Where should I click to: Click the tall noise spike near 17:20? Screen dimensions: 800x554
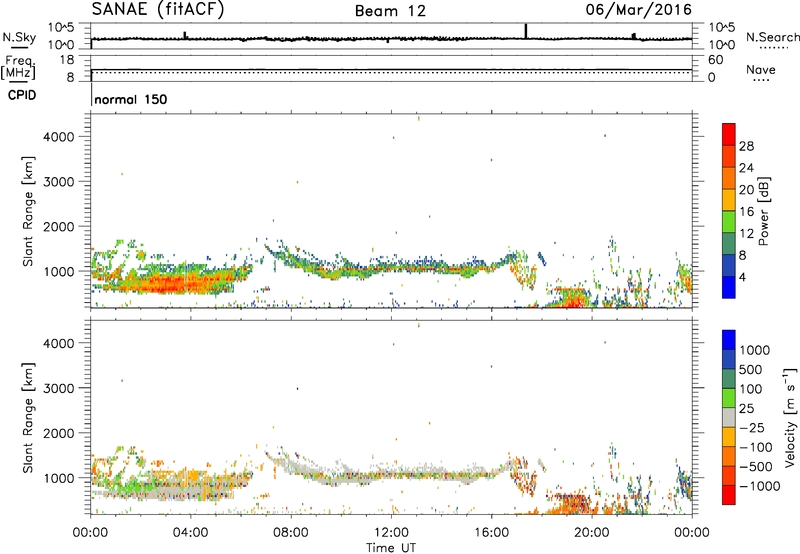[x=526, y=31]
